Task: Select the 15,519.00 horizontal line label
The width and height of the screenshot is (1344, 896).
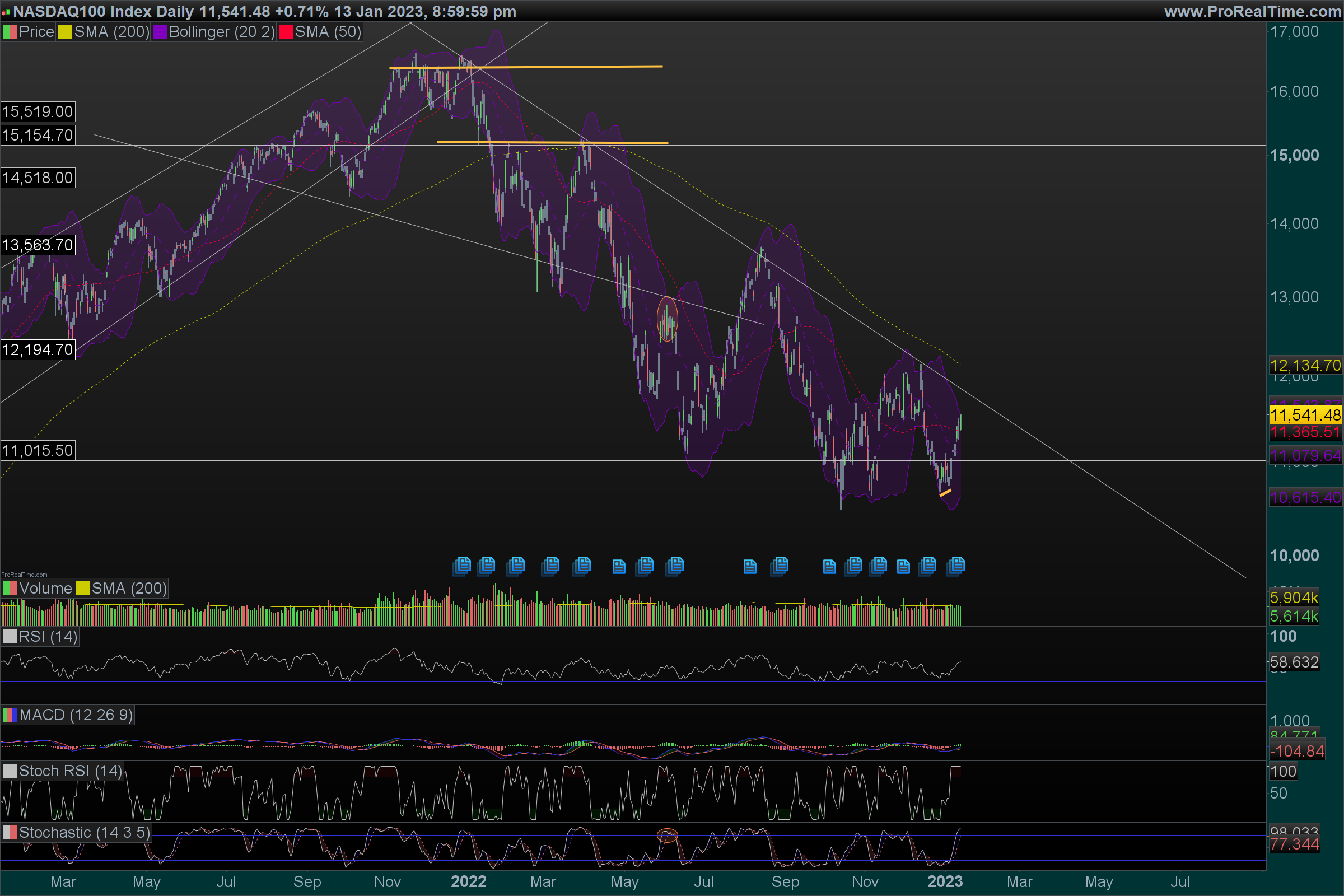Action: (38, 111)
